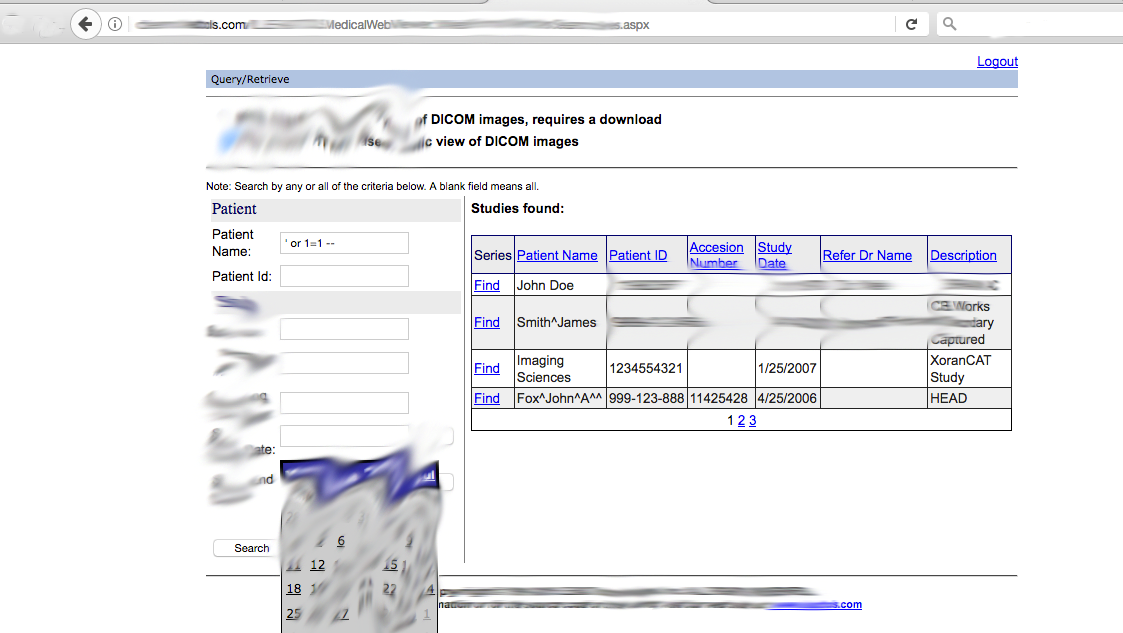The width and height of the screenshot is (1123, 633).
Task: Select date cell '1/25/2007'
Action: click(x=786, y=369)
